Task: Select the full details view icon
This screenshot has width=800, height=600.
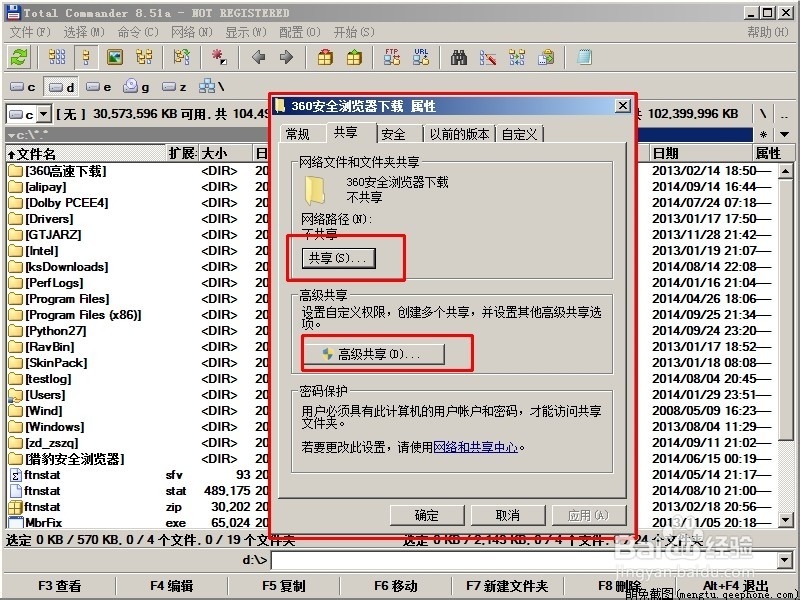Action: pos(86,57)
